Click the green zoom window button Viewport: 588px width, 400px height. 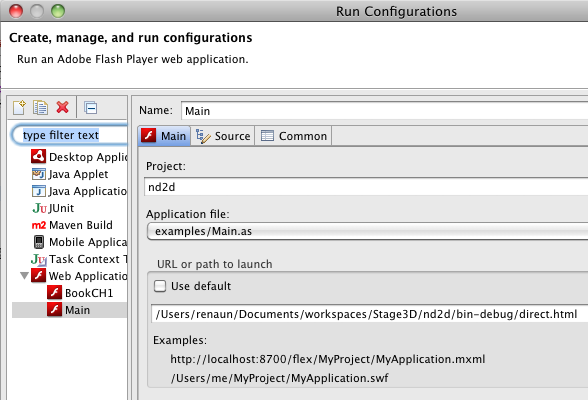[x=58, y=11]
